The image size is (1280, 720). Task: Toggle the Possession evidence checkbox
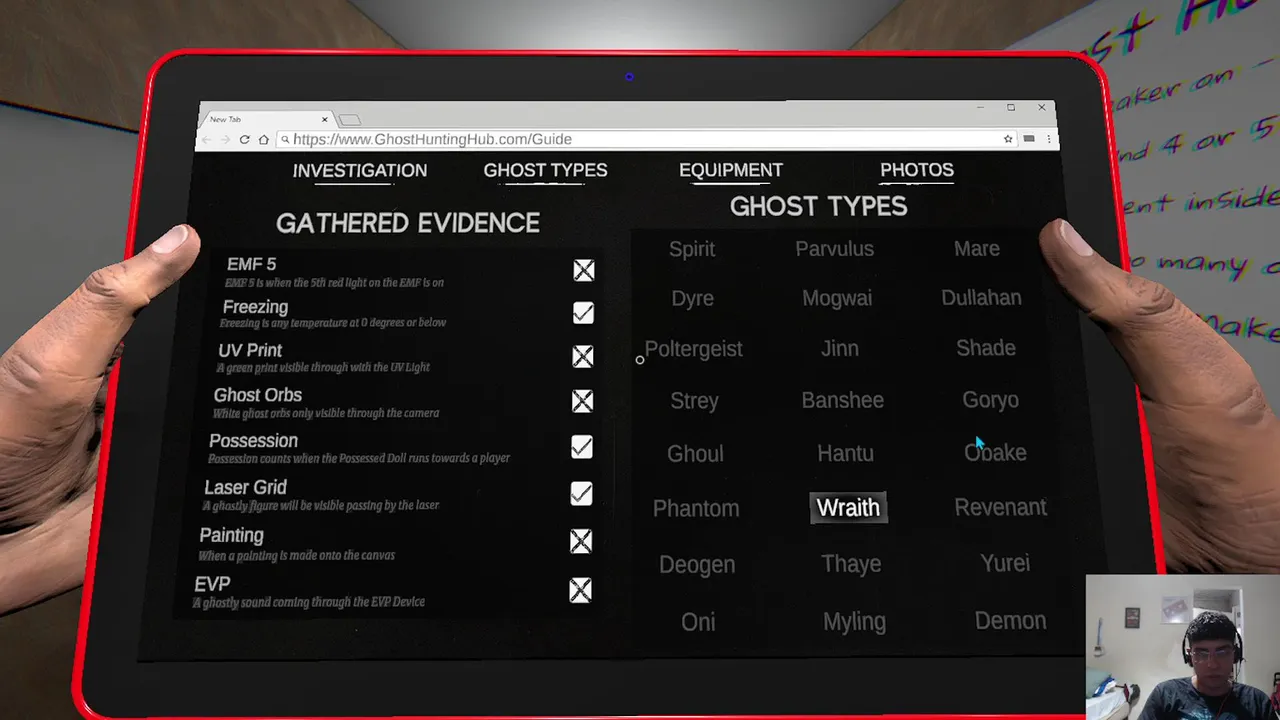582,447
